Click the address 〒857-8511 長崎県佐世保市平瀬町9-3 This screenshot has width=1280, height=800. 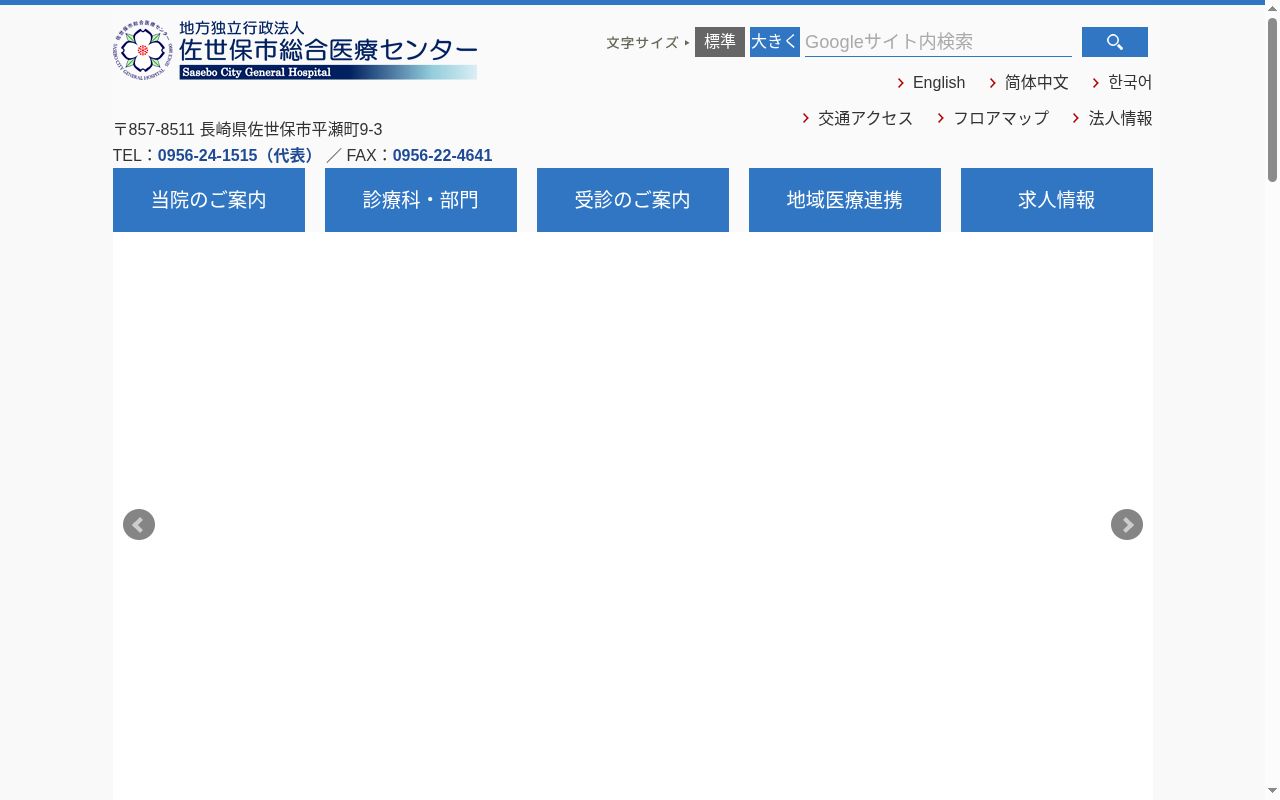(x=248, y=130)
